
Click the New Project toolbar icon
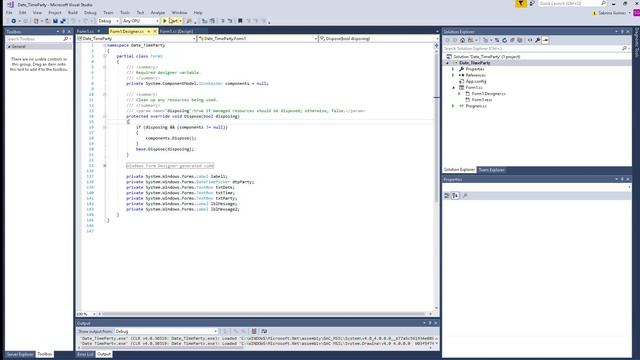36,21
